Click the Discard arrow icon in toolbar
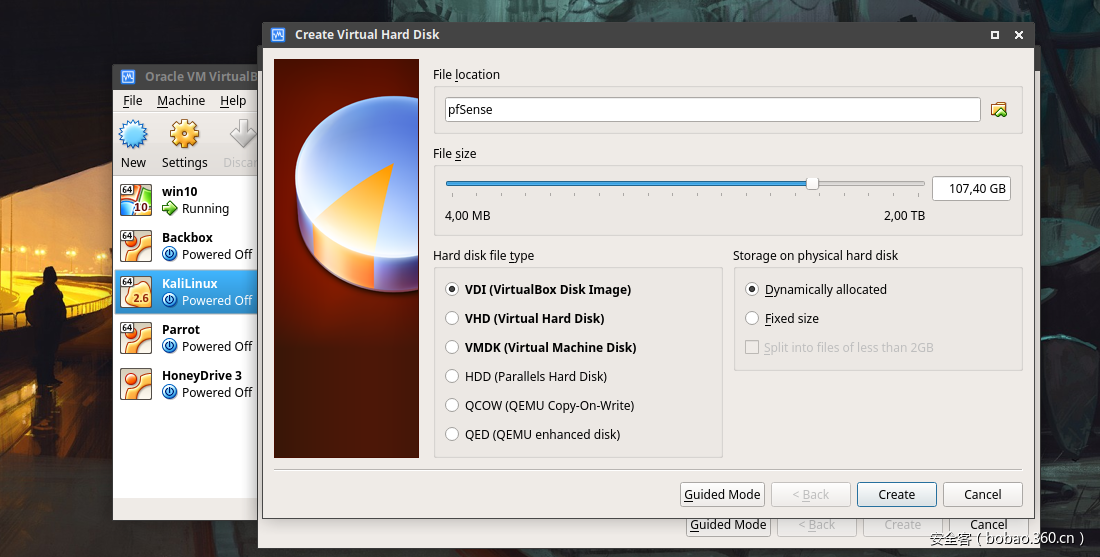The height and width of the screenshot is (557, 1100). pos(243,134)
